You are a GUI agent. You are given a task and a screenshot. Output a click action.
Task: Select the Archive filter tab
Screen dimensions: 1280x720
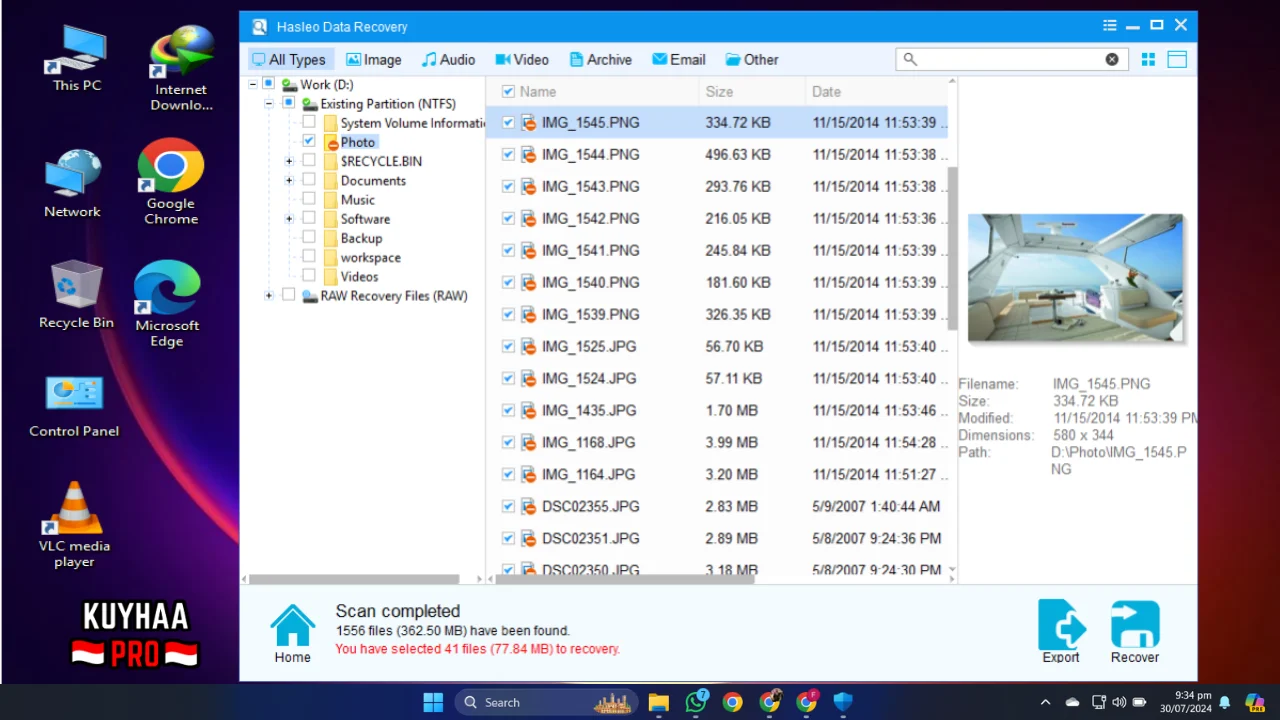(x=600, y=59)
